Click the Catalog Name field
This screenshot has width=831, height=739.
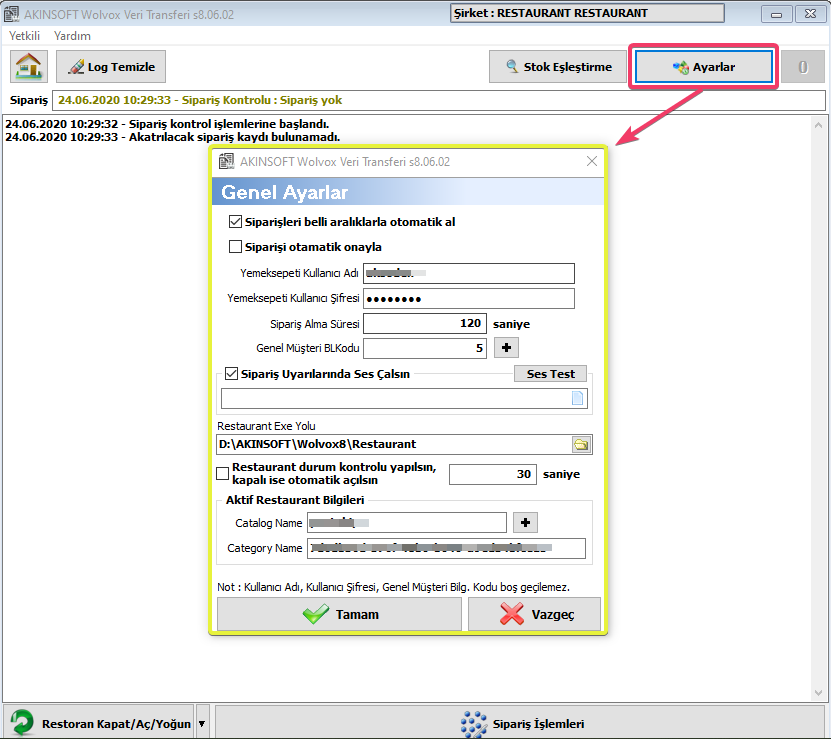(406, 523)
